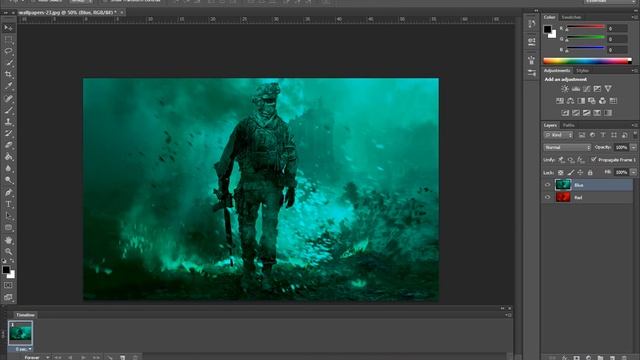
Task: Click toolbar foreground color swatch
Action: [x=6, y=270]
